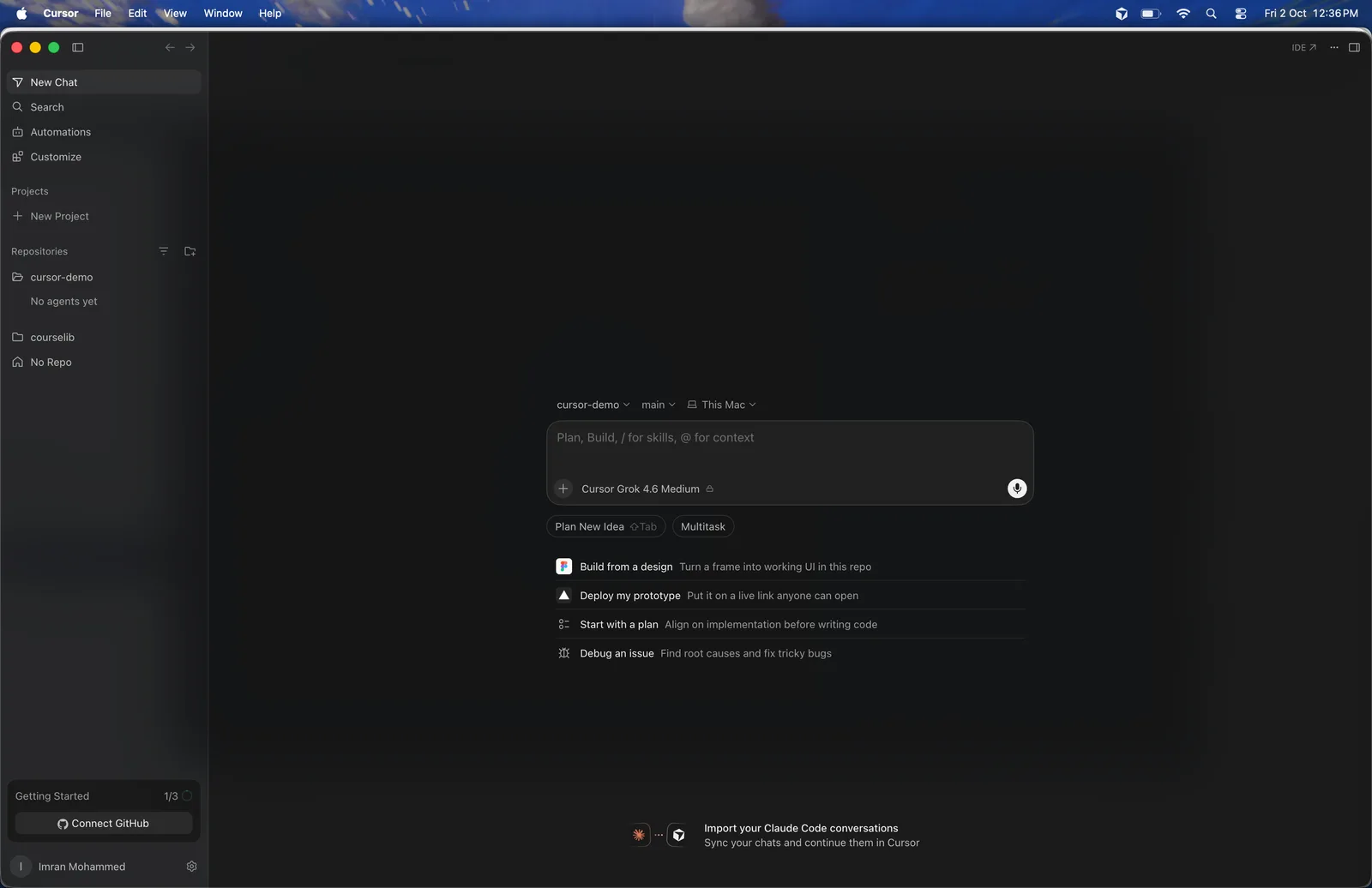This screenshot has width=1372, height=888.
Task: Open the main branch dropdown
Action: [x=659, y=405]
